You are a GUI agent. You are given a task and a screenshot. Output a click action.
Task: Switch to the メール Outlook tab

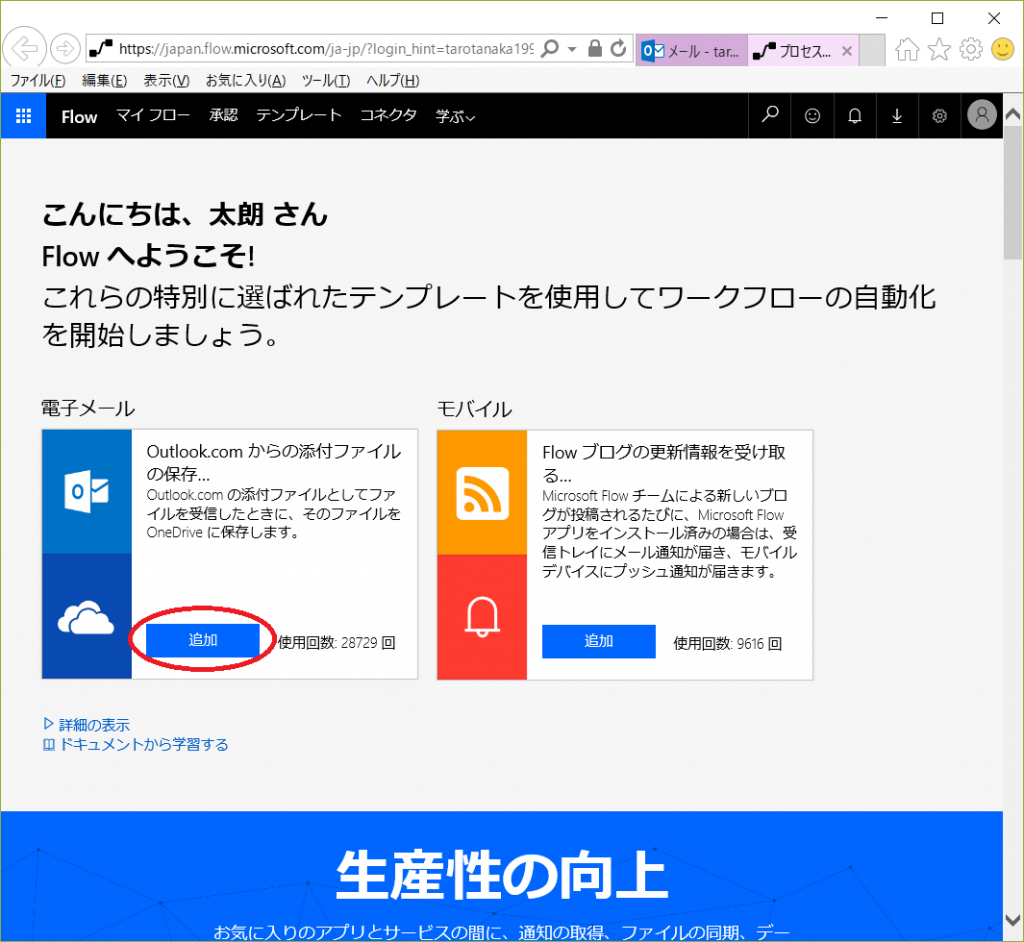coord(691,51)
